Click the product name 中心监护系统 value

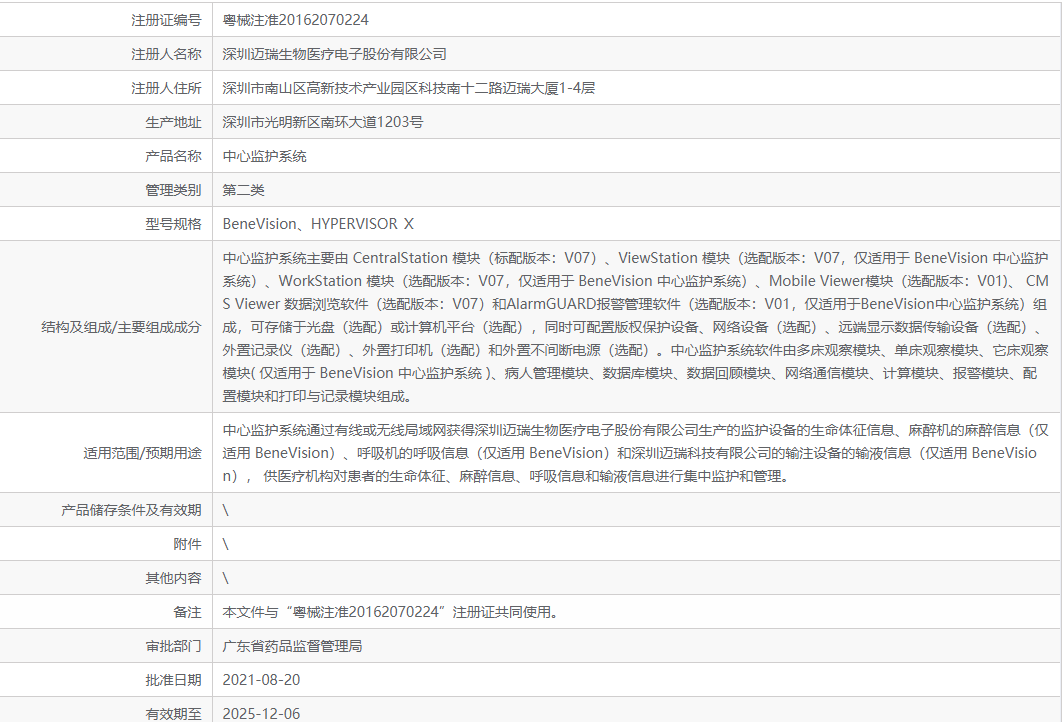point(264,156)
